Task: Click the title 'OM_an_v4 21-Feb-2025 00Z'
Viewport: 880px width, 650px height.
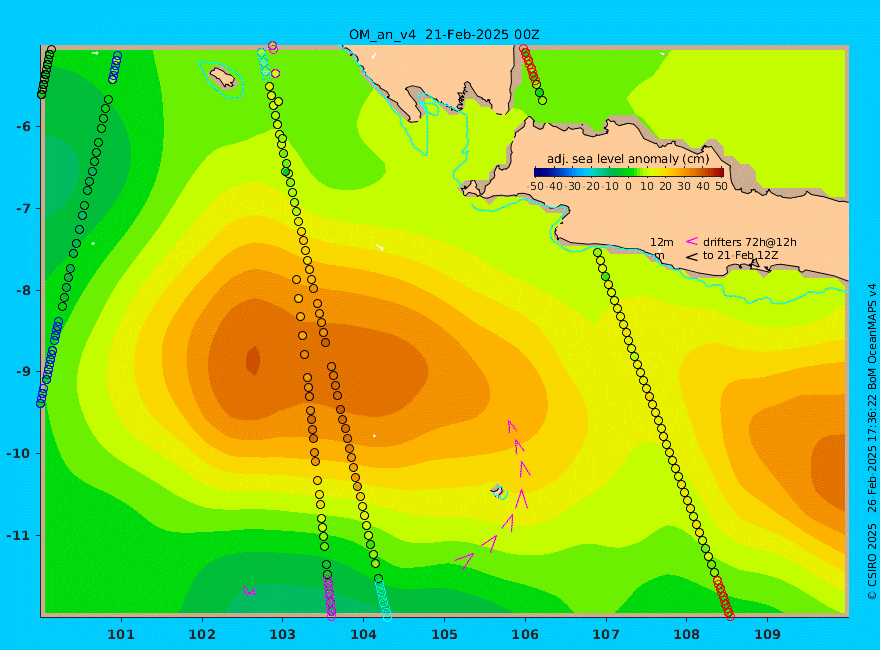Action: (444, 35)
